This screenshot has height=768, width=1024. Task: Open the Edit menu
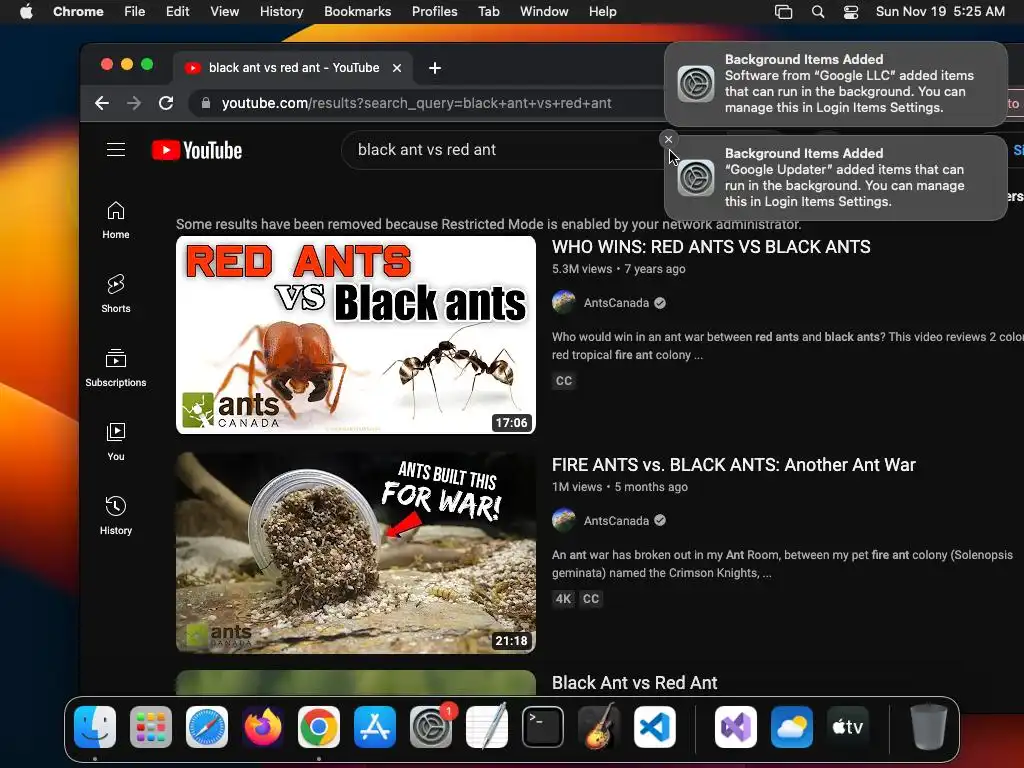click(x=177, y=12)
